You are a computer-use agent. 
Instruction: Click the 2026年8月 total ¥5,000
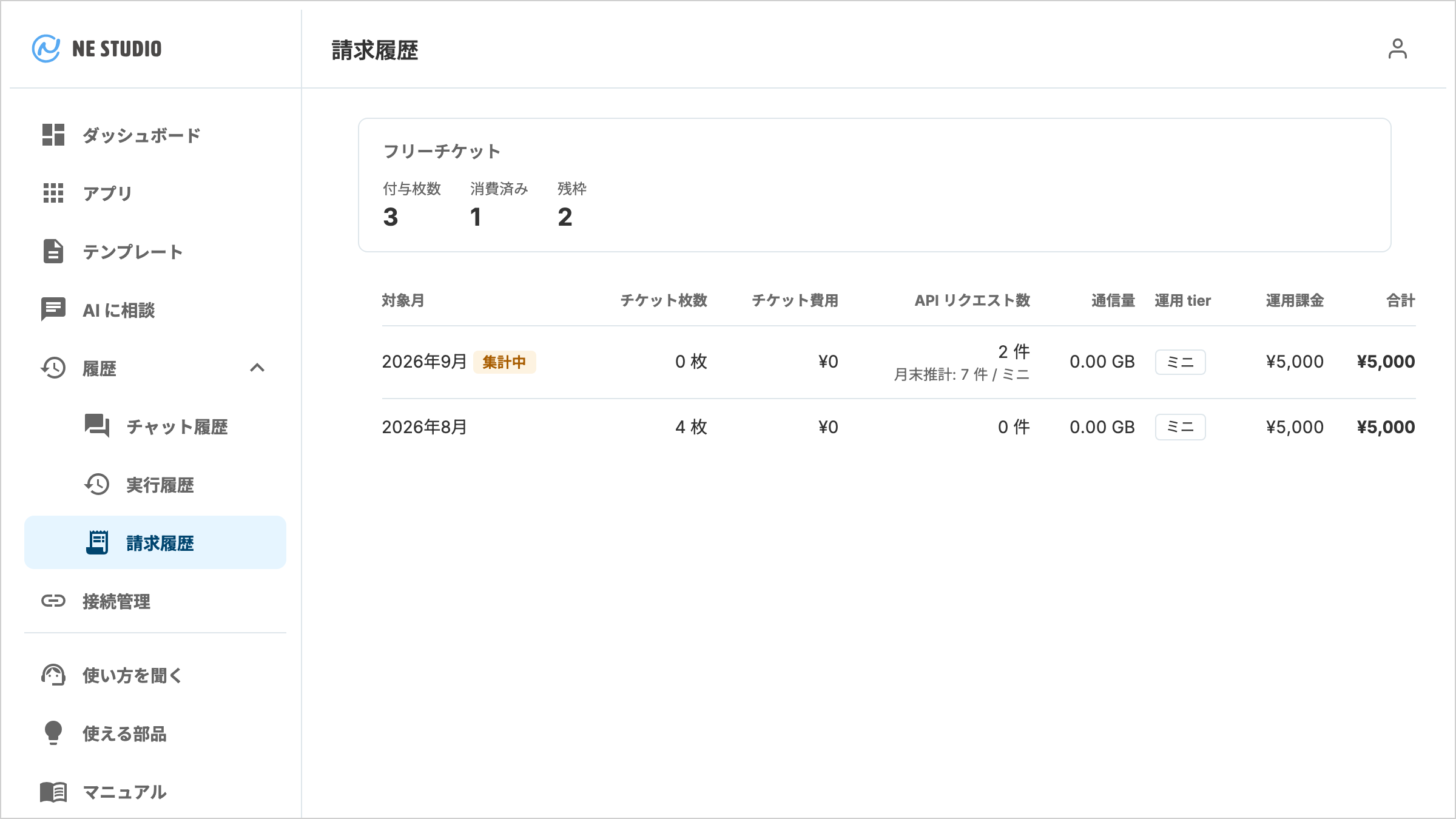click(x=1386, y=427)
